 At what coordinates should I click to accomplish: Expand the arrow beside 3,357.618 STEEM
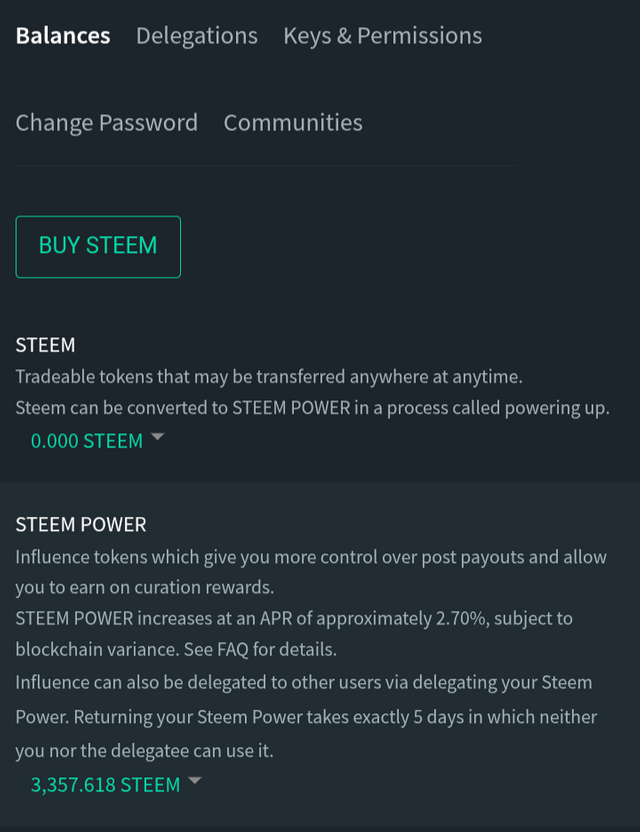click(195, 781)
